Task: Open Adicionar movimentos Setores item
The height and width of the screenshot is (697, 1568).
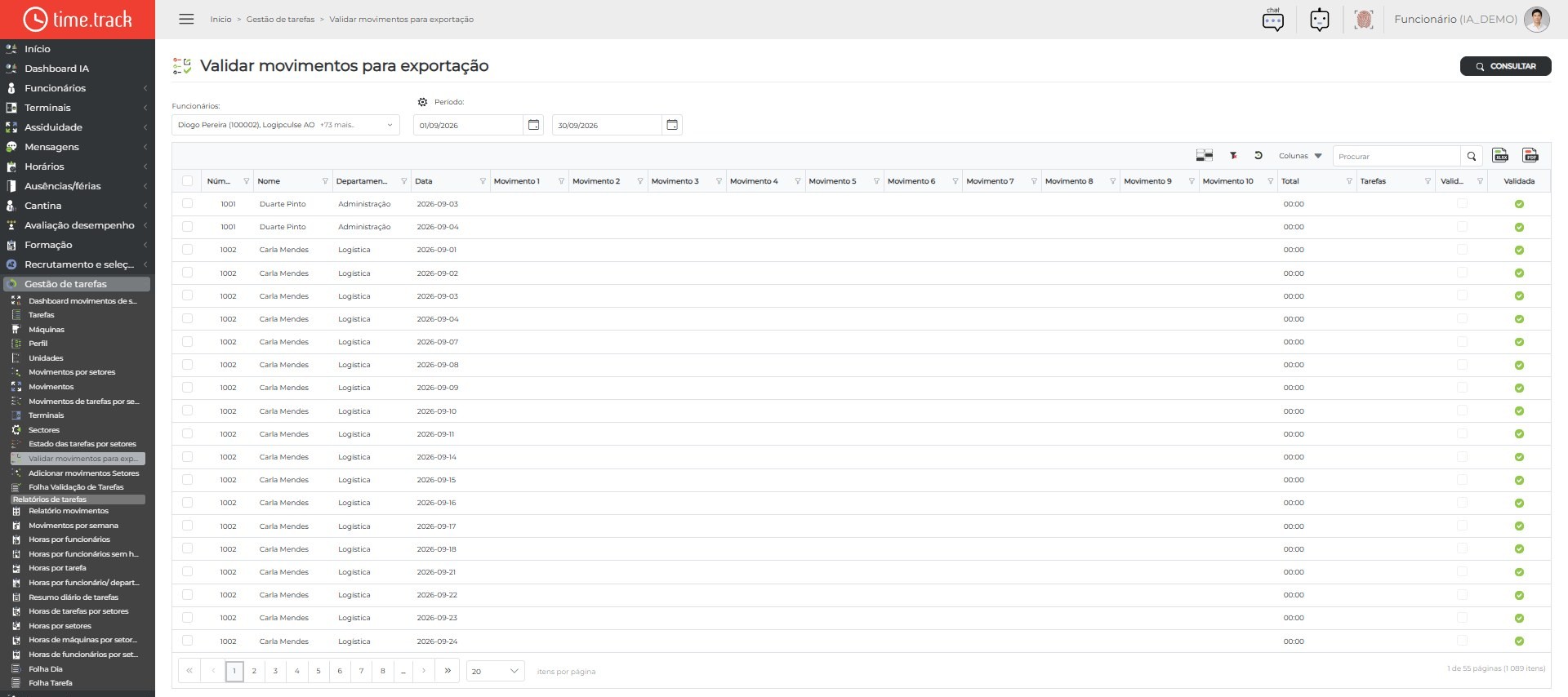Action: point(83,473)
